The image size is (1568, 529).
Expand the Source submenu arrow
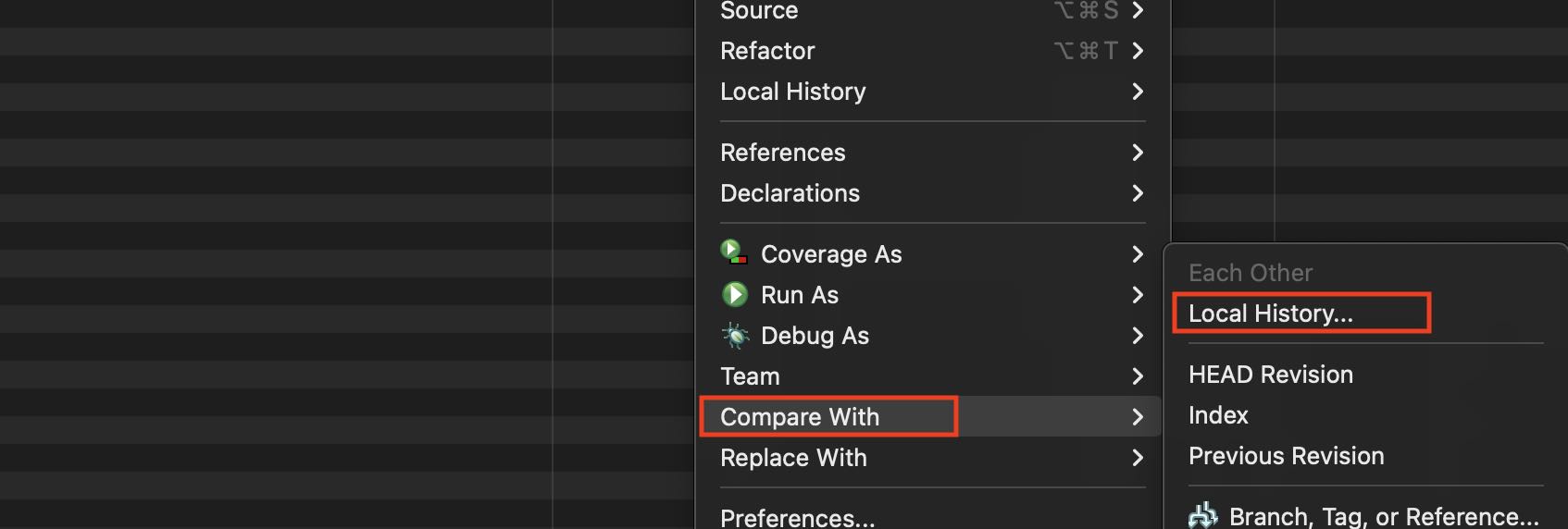click(x=1138, y=10)
